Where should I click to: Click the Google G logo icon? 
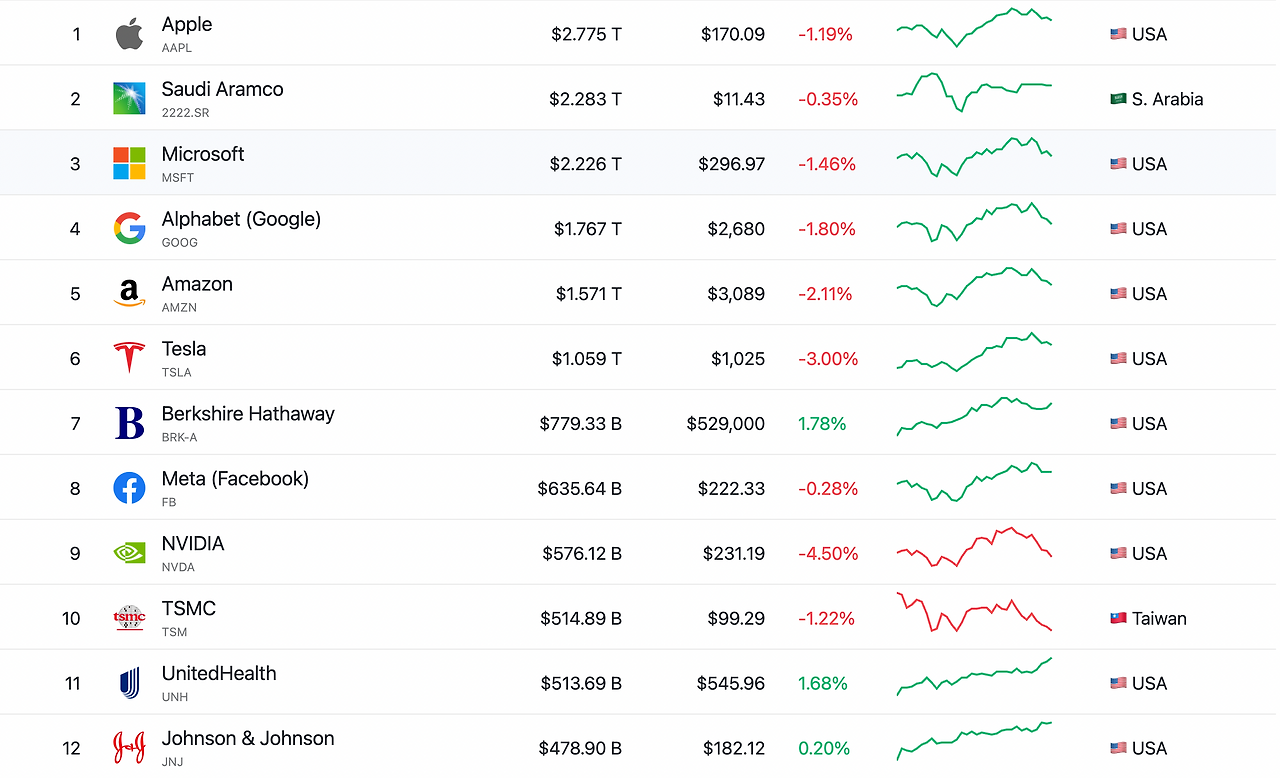pos(129,228)
